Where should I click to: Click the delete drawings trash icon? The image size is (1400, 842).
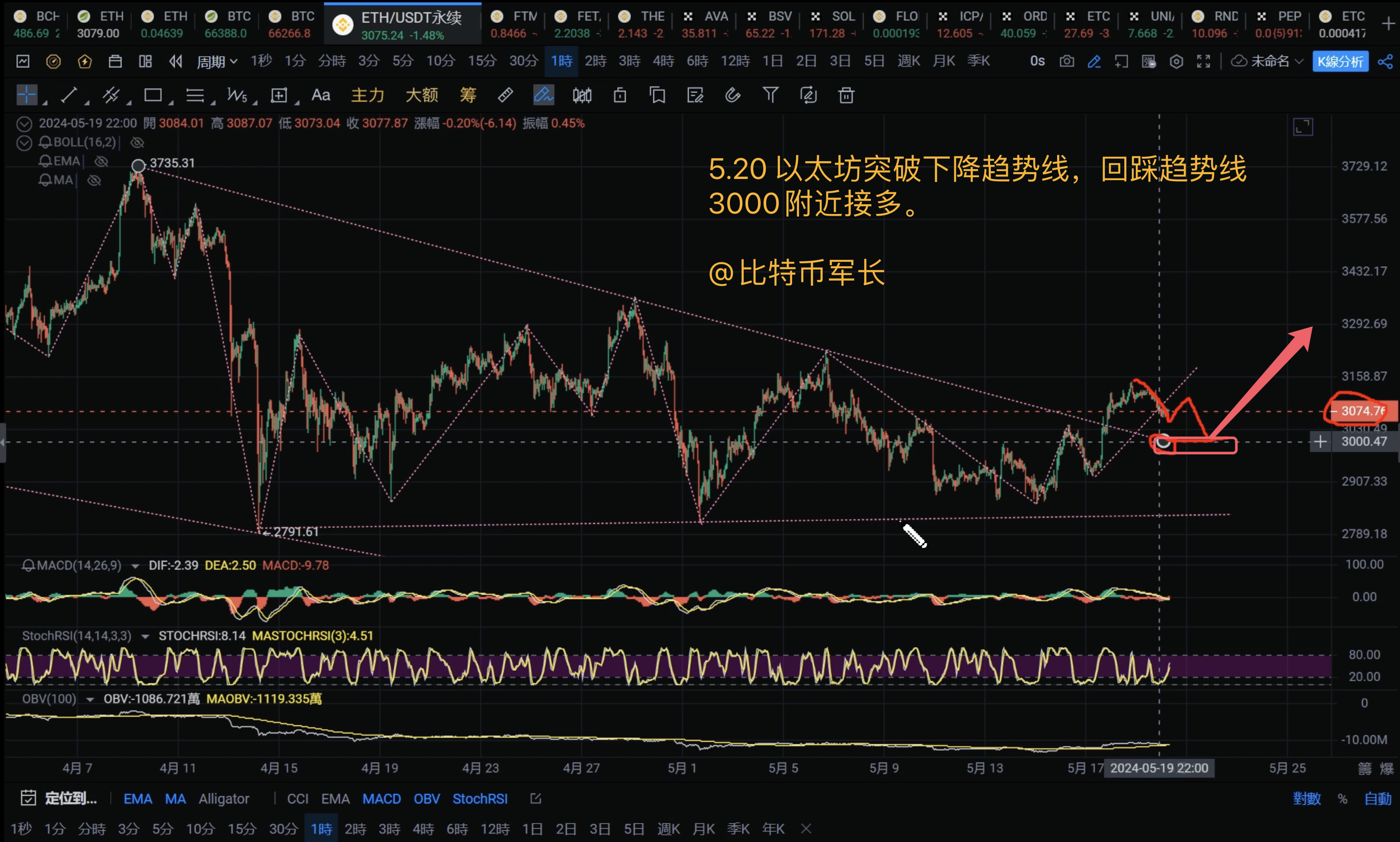(846, 95)
